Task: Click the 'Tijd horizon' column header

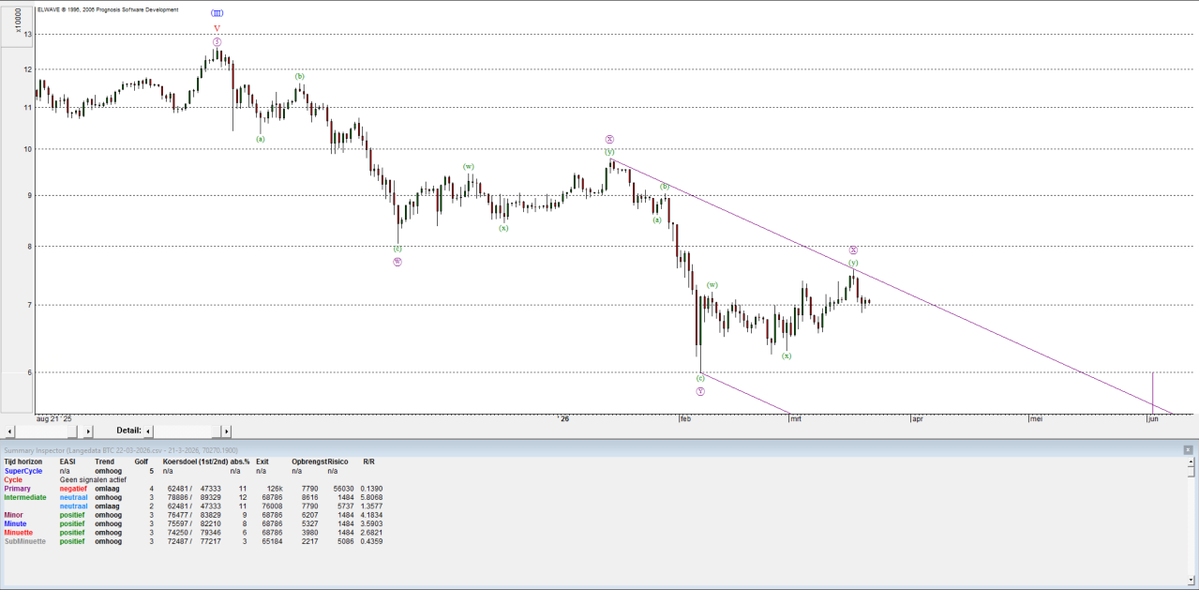Action: tap(23, 462)
